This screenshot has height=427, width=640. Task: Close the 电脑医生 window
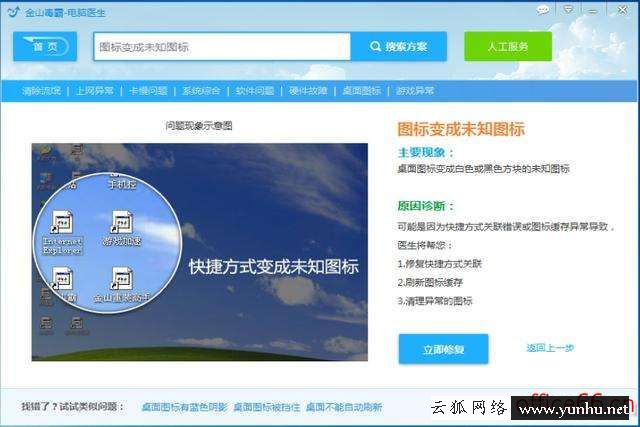(623, 10)
